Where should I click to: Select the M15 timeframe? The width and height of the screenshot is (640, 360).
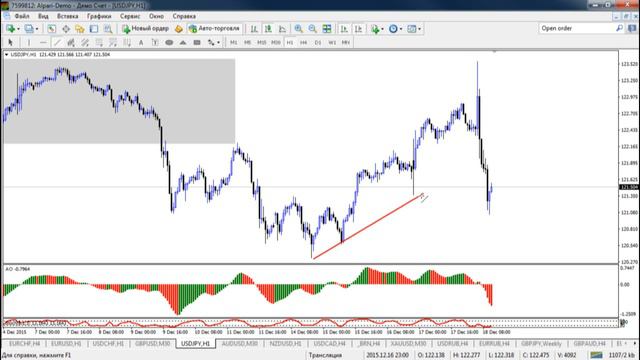[262, 42]
